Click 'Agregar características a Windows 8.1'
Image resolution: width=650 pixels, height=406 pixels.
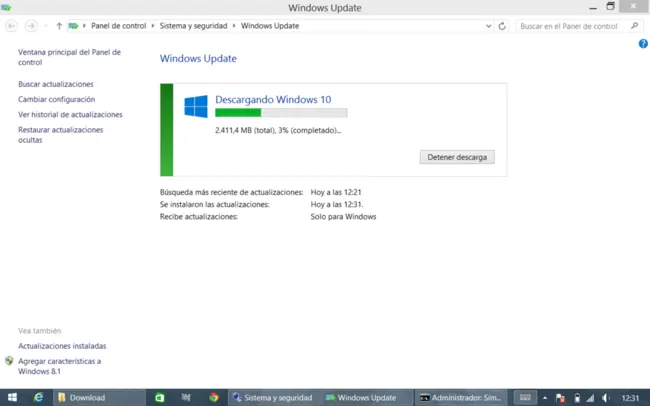(59, 366)
